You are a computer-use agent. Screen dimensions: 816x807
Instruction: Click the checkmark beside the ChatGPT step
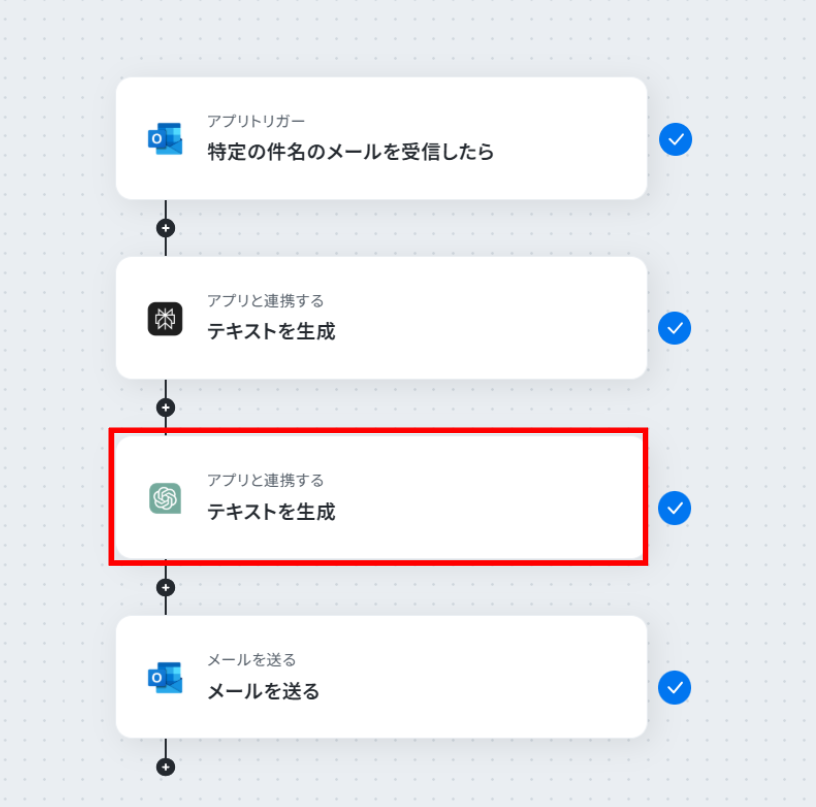pos(674,508)
